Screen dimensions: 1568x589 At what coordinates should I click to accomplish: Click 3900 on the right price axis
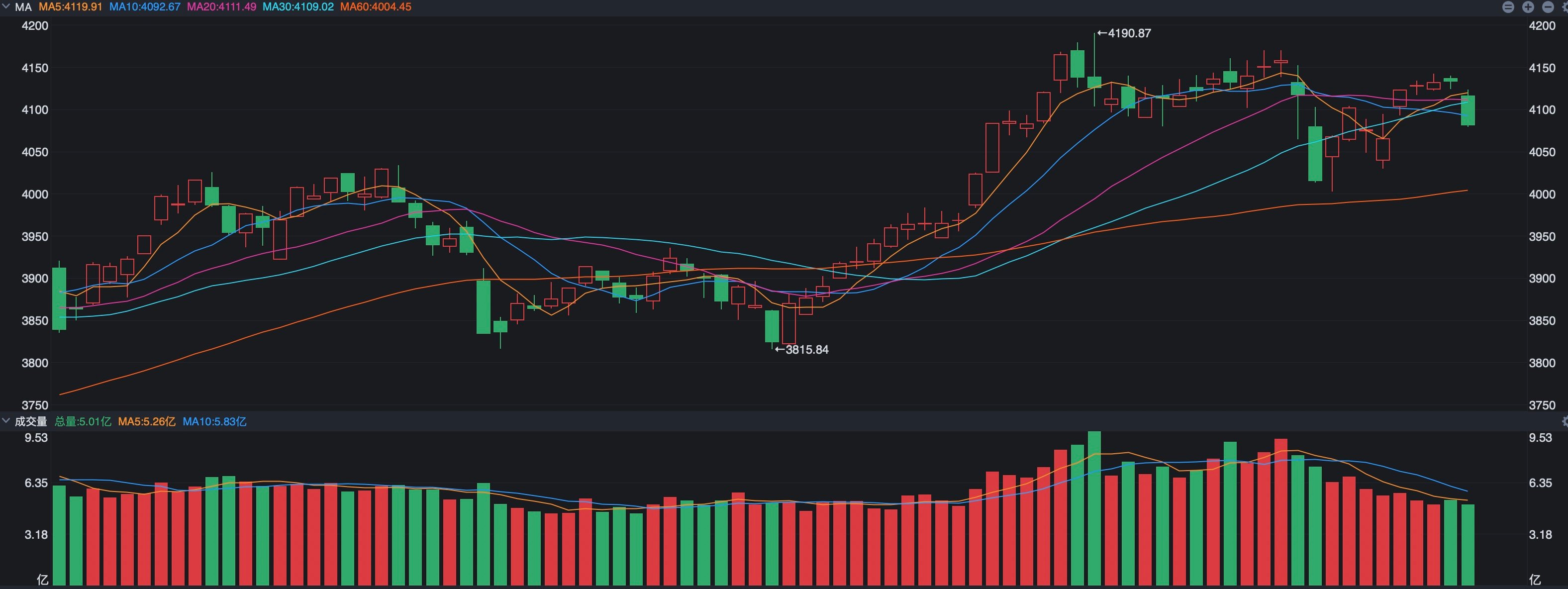1542,279
